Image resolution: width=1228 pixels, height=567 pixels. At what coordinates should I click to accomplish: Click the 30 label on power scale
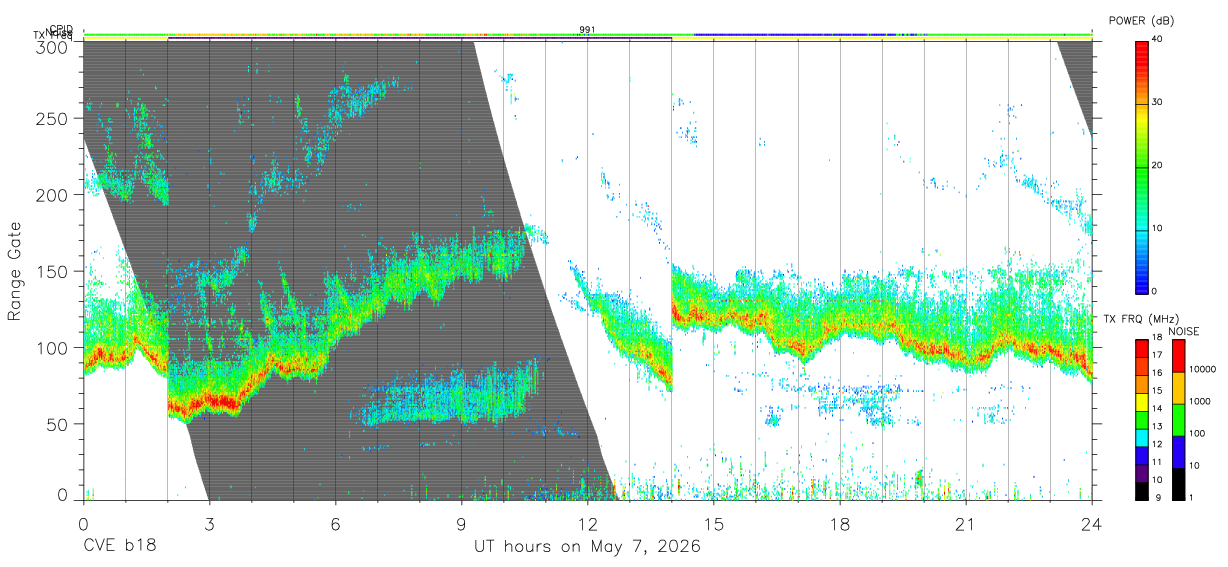point(1158,102)
